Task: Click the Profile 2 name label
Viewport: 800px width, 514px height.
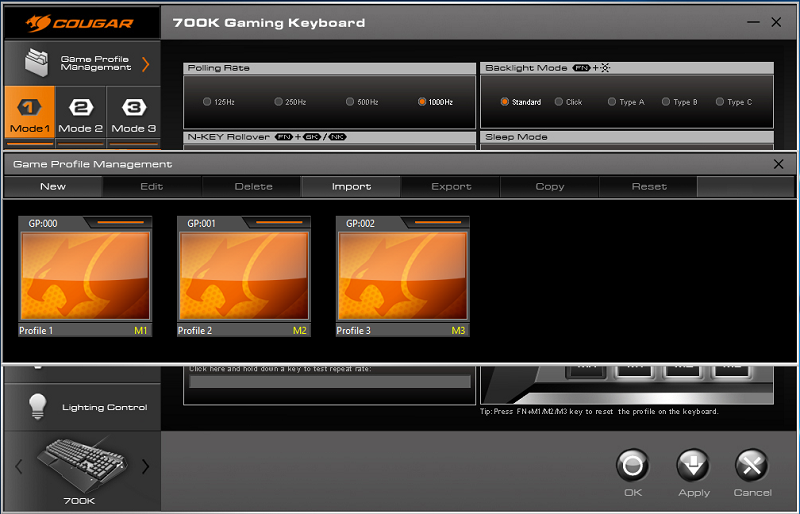Action: tap(195, 331)
